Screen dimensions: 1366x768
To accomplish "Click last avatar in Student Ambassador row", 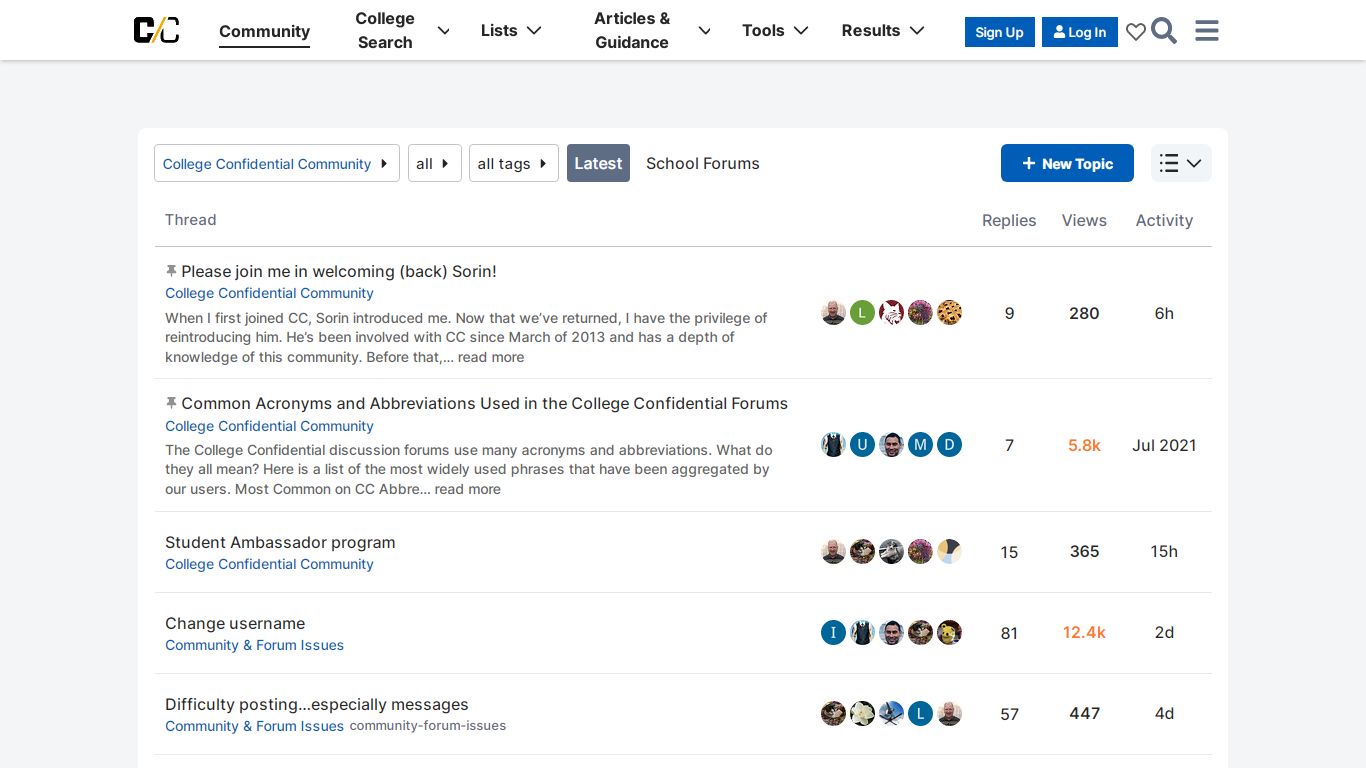I will pyautogui.click(x=950, y=551).
